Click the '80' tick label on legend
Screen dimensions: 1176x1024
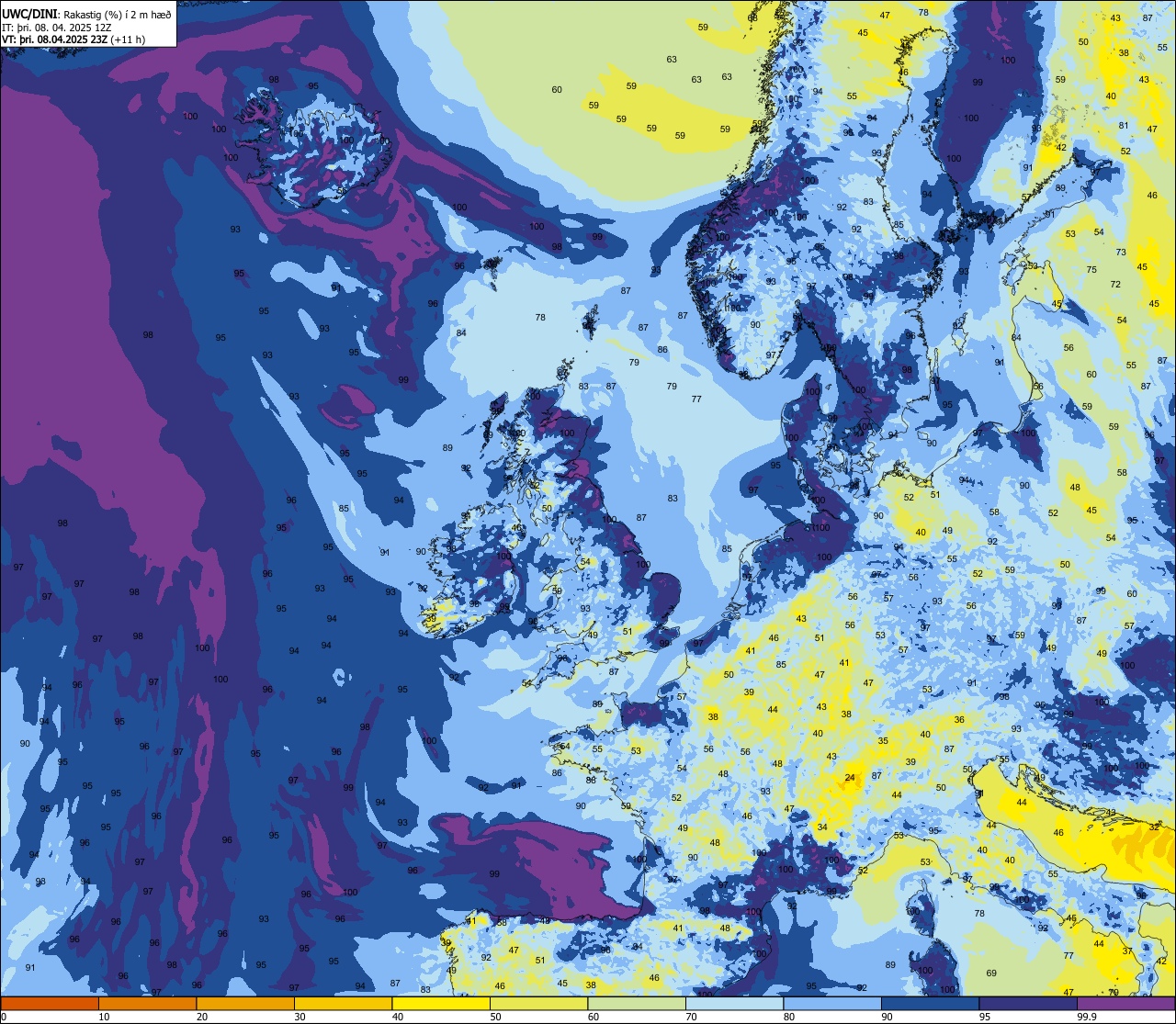789,1017
